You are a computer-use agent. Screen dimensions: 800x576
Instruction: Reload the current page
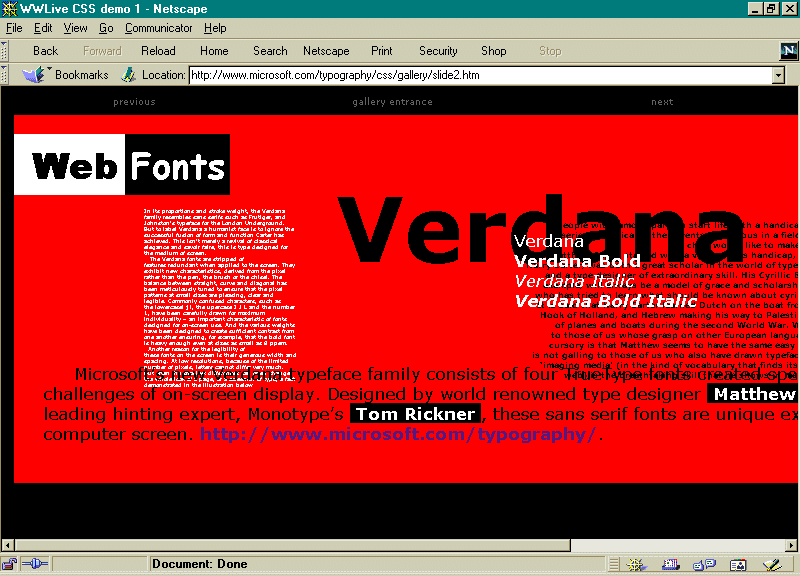[158, 51]
